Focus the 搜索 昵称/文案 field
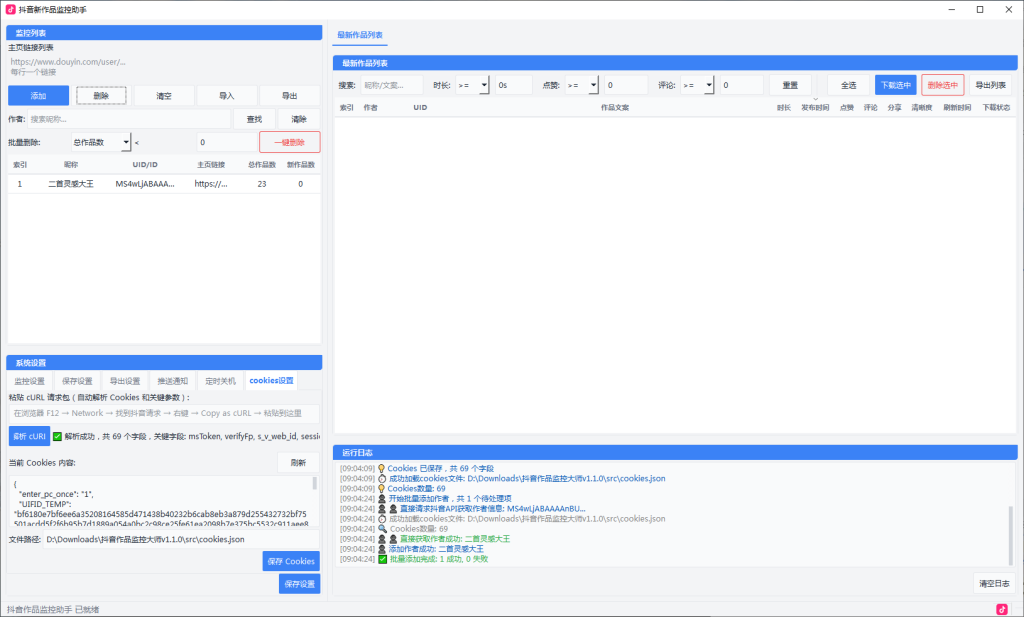 [x=392, y=85]
